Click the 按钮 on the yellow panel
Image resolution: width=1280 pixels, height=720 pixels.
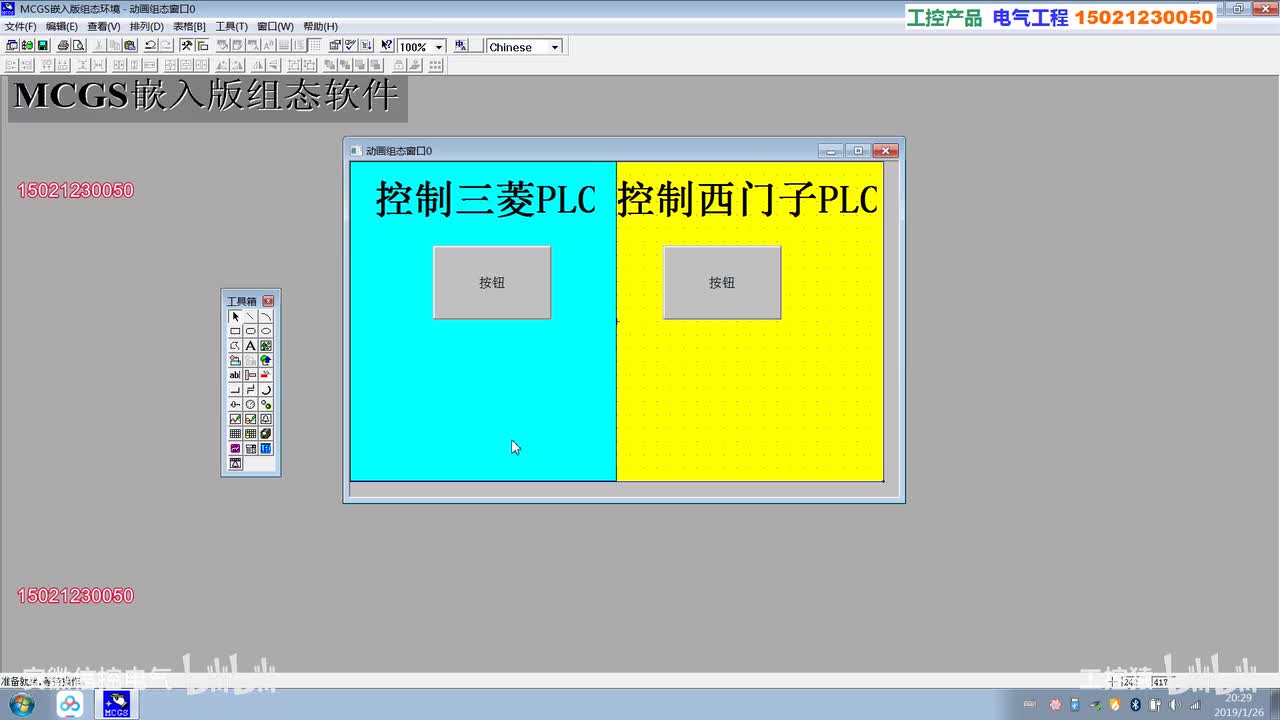(722, 283)
